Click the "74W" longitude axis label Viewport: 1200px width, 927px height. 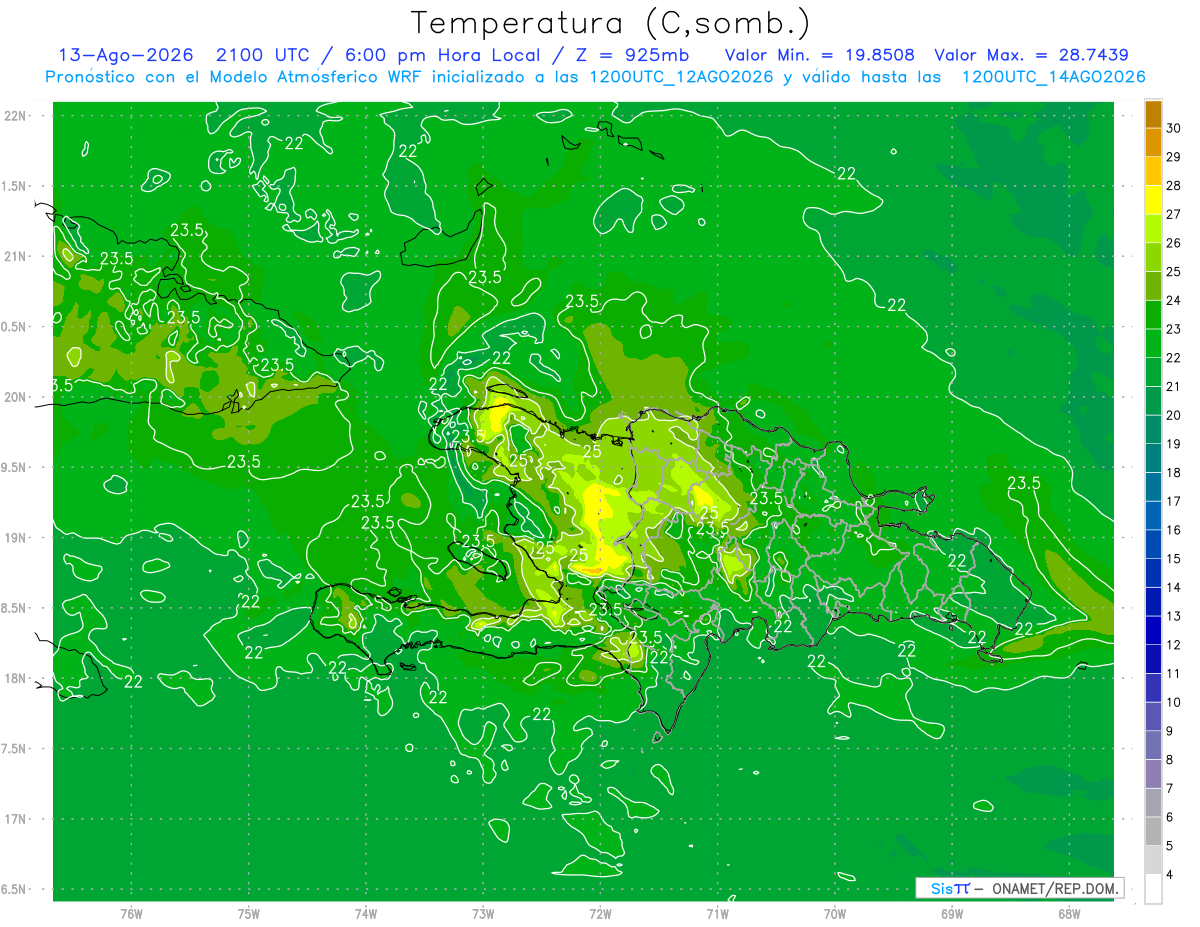[366, 914]
